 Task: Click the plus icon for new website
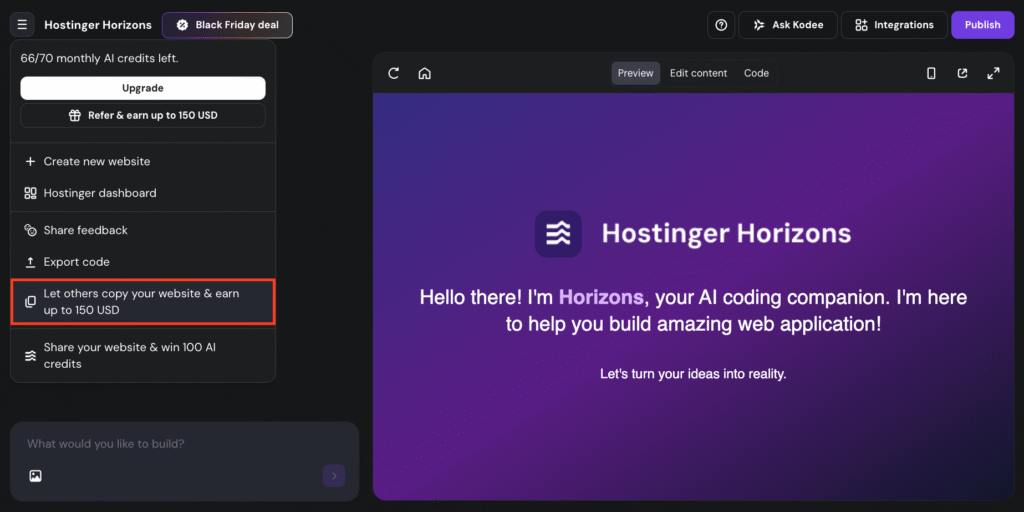tap(30, 161)
